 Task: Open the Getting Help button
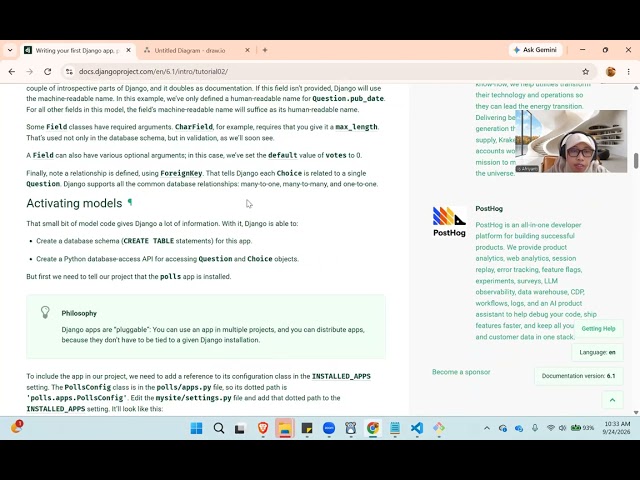[598, 329]
